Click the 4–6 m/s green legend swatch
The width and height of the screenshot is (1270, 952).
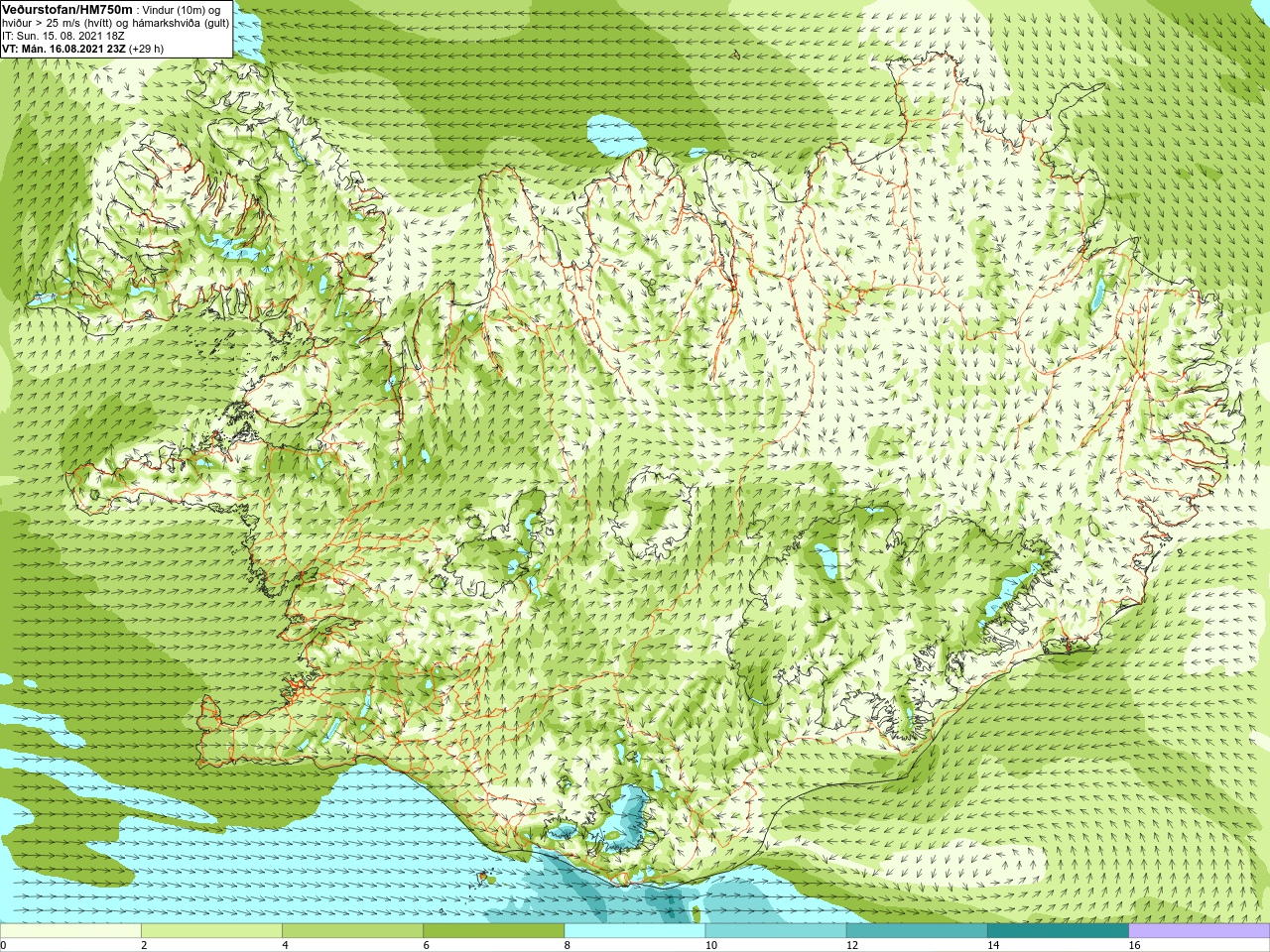352,931
